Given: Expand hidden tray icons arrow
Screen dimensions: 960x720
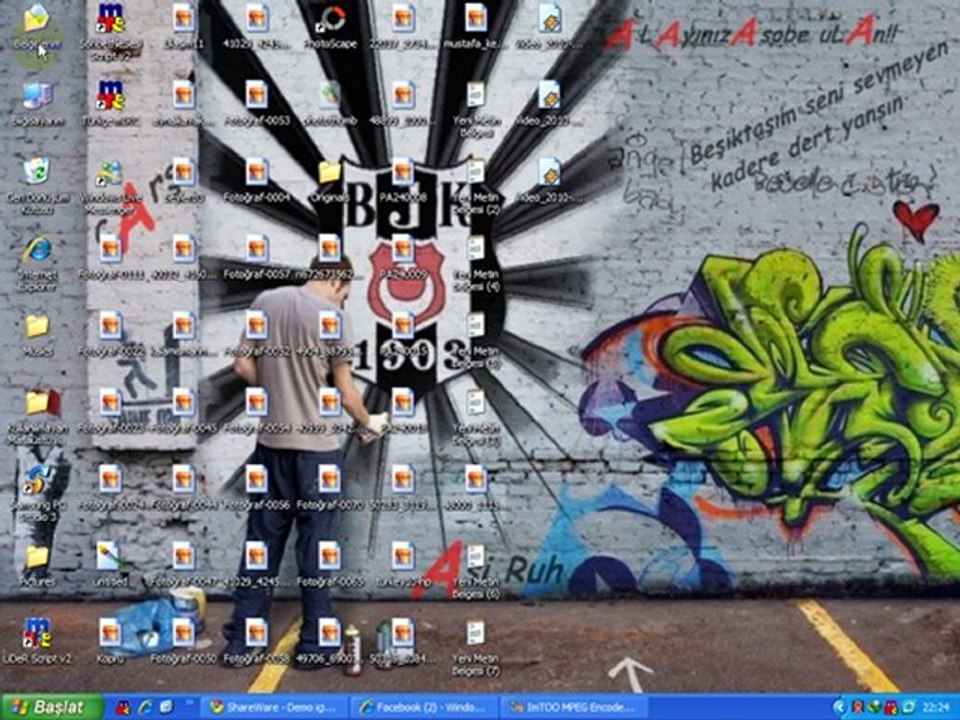Looking at the screenshot, I should click(x=839, y=708).
